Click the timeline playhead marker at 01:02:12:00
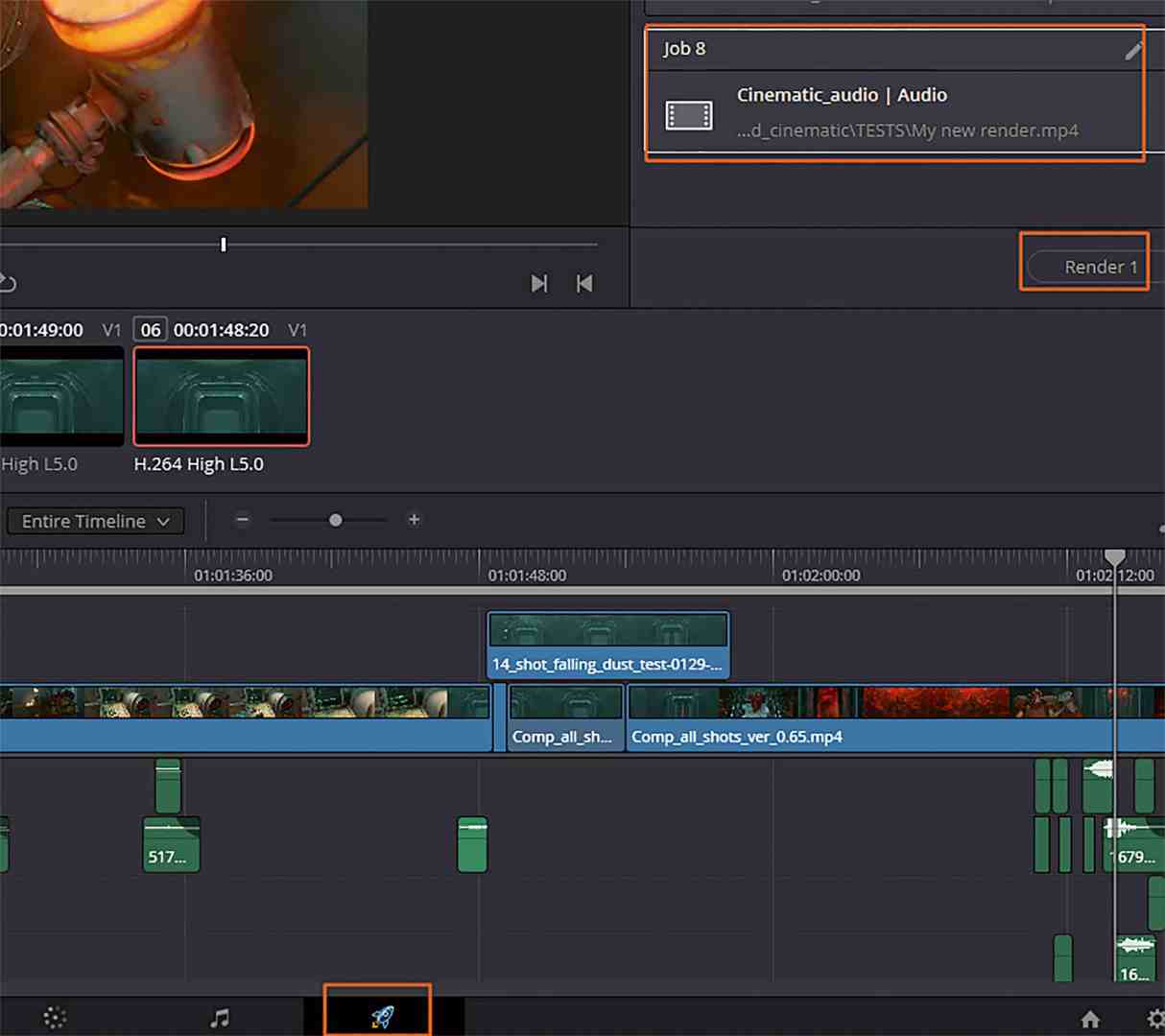This screenshot has width=1165, height=1036. [x=1114, y=557]
